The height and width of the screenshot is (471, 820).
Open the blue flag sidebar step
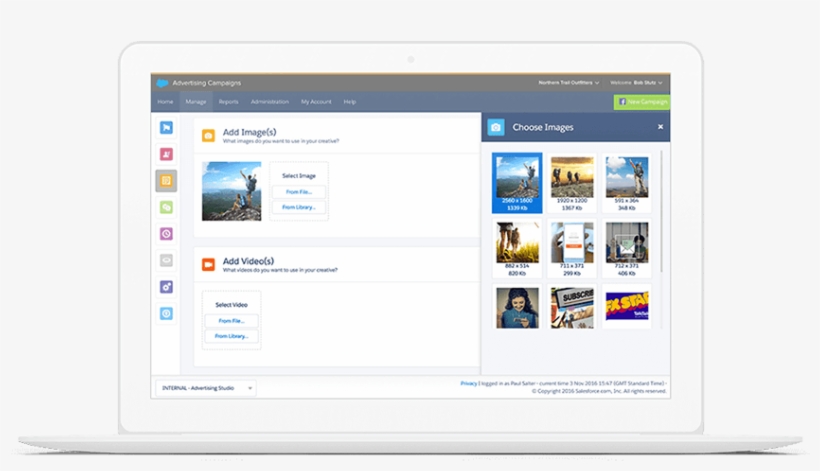166,128
